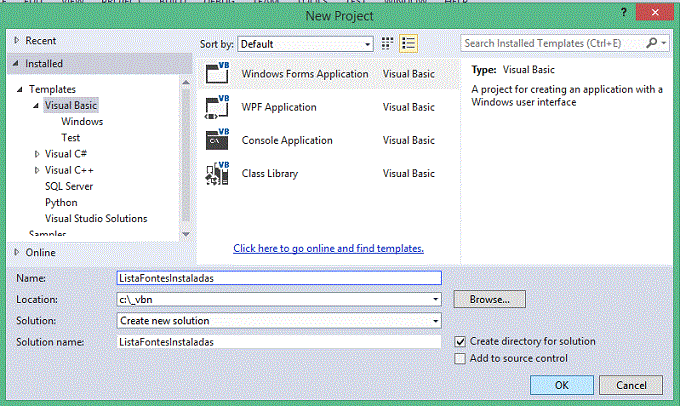Select Windows Forms Application template name
Screen dimensions: 680x406
pos(305,74)
